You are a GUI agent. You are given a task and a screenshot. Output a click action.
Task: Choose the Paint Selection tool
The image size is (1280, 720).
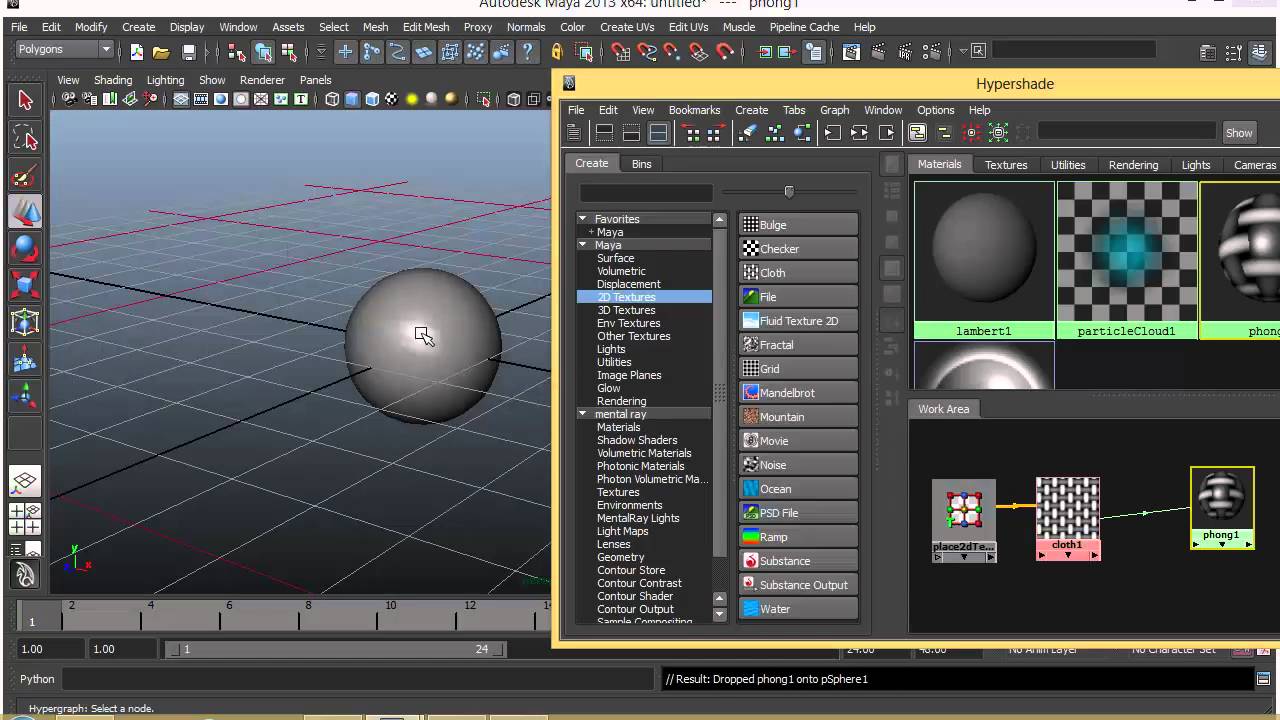point(25,175)
